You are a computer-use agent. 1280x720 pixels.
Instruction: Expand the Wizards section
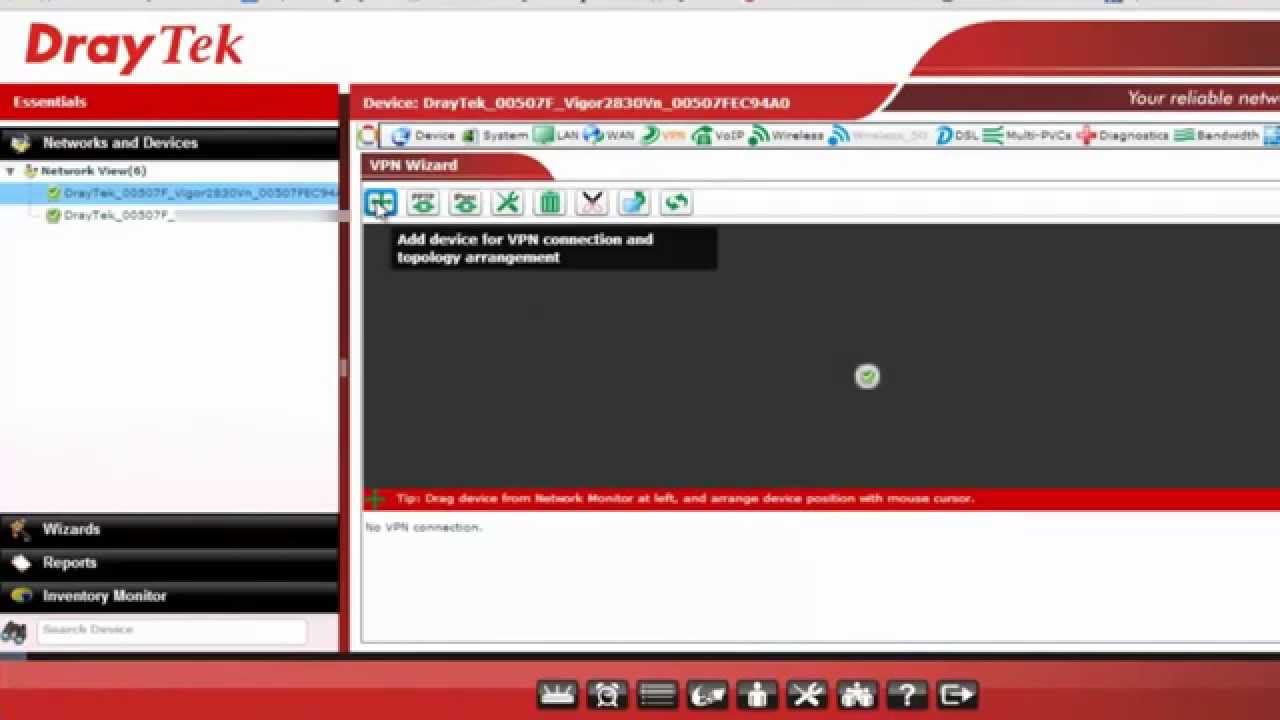click(x=170, y=529)
